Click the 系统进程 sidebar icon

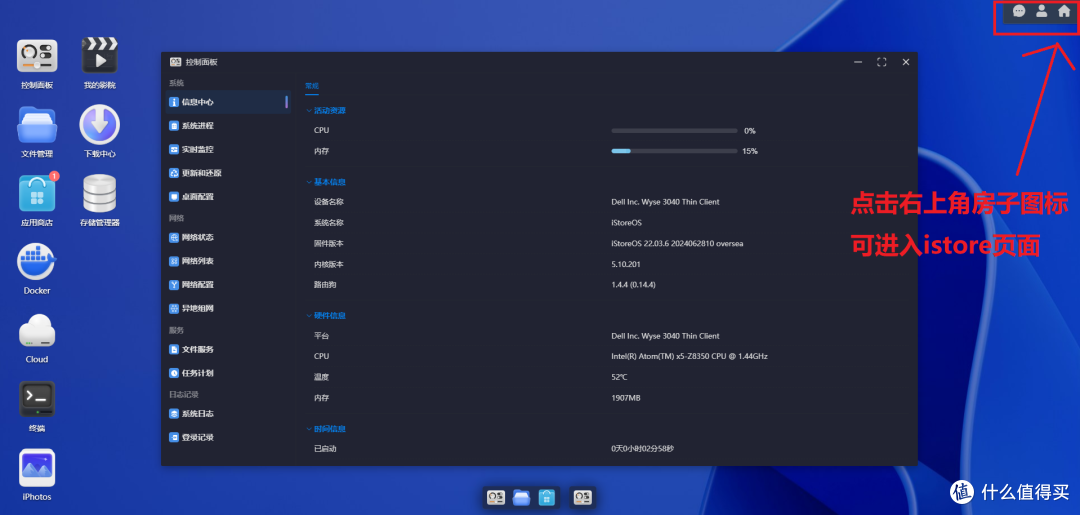(174, 126)
